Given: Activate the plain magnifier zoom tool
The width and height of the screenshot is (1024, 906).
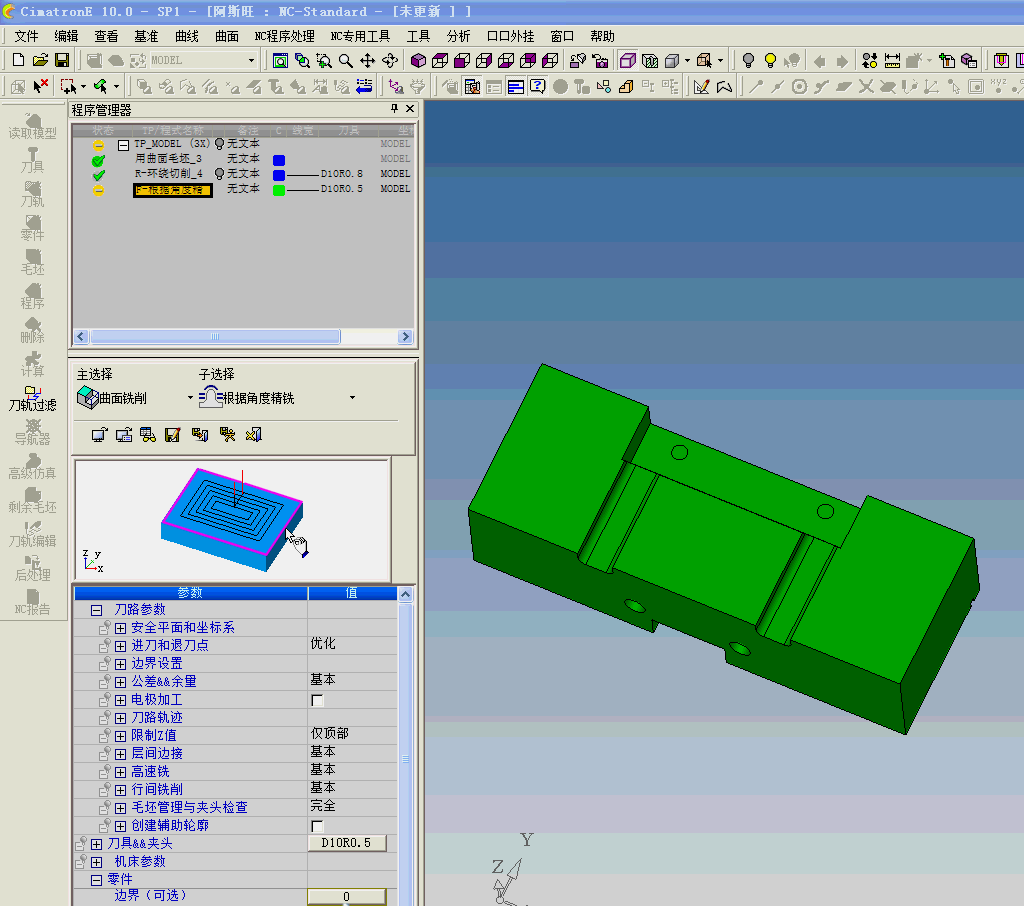Looking at the screenshot, I should click(345, 61).
